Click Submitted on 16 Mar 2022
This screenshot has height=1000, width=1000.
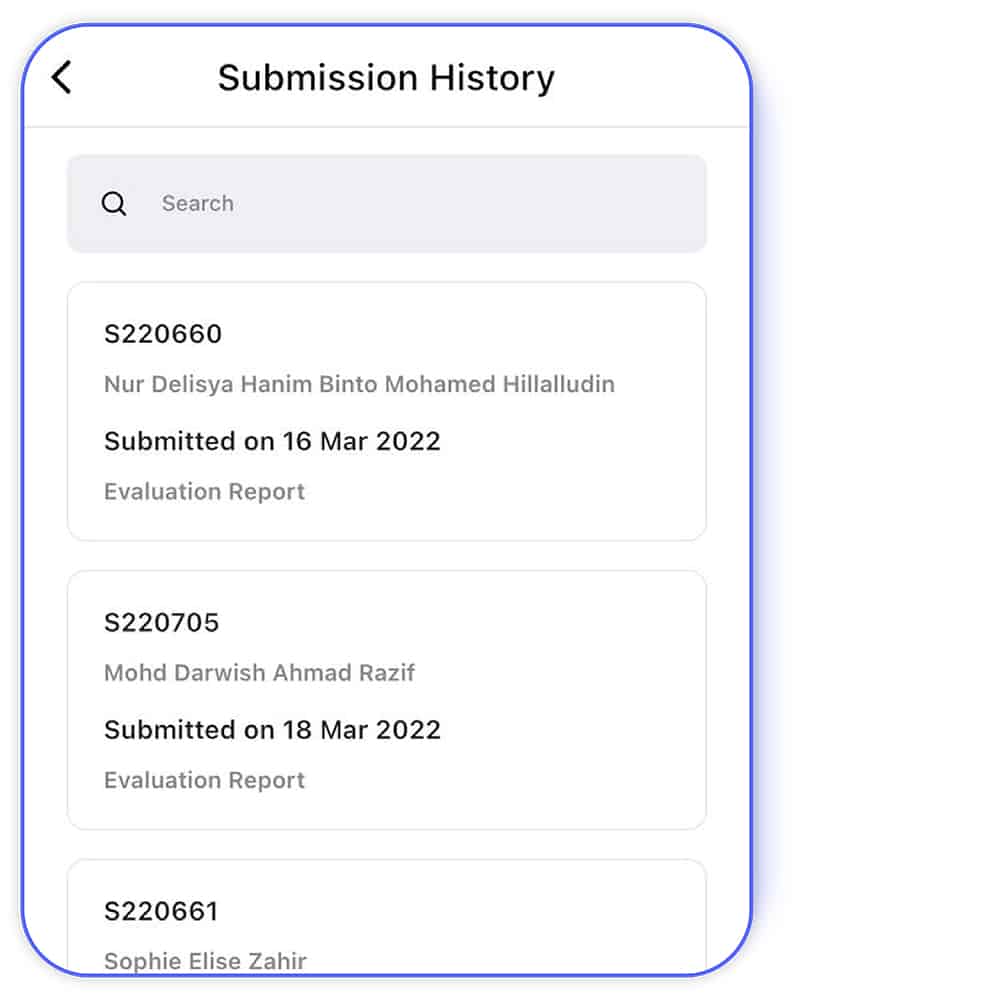pyautogui.click(x=272, y=441)
